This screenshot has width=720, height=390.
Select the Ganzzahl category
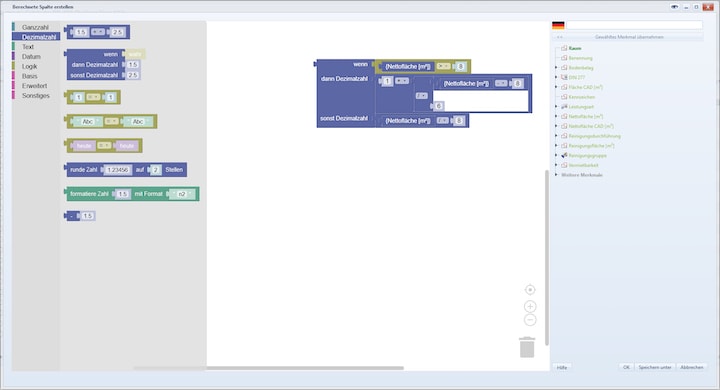35,27
